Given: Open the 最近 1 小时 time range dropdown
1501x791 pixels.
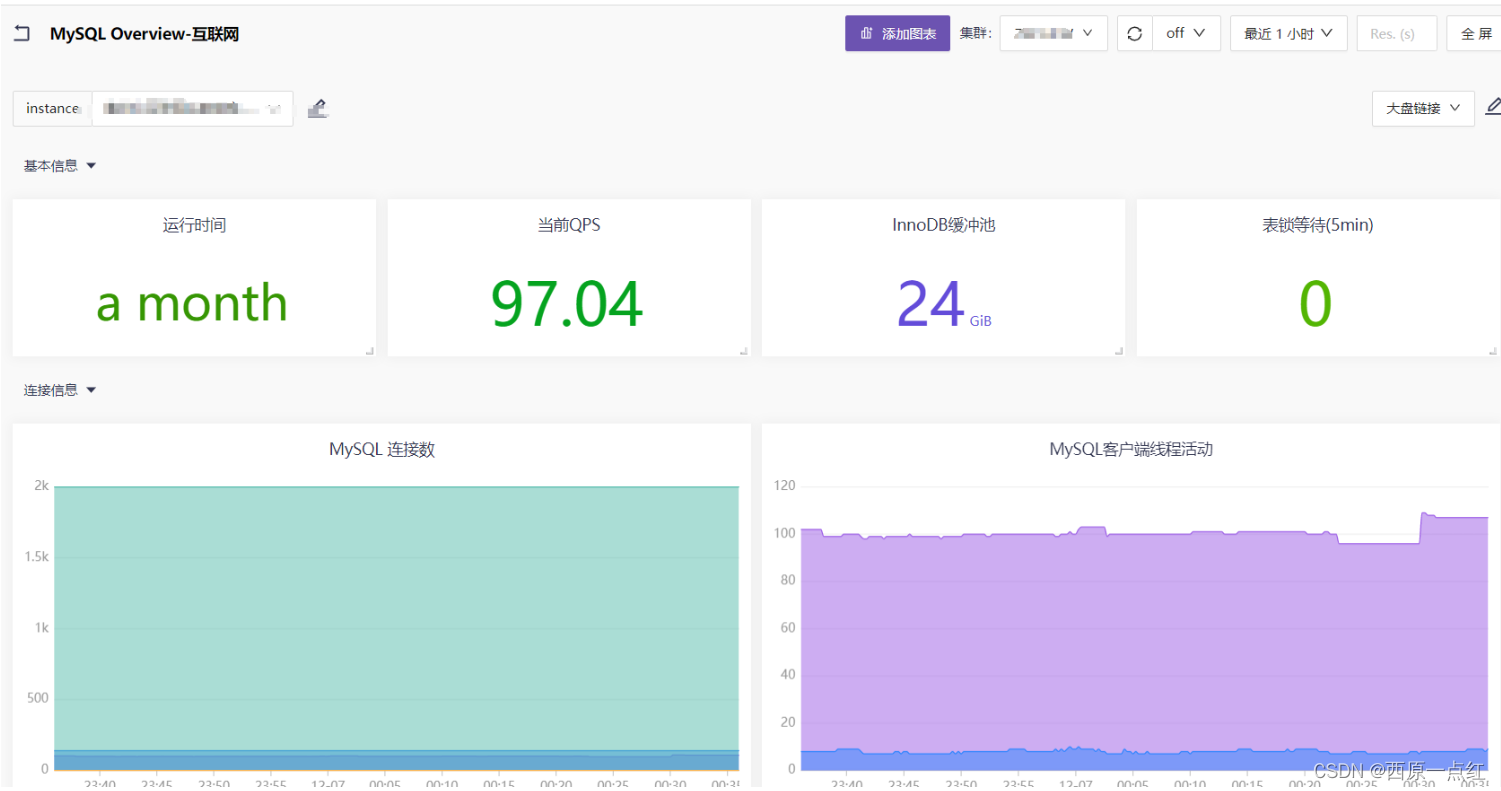Looking at the screenshot, I should [1288, 33].
